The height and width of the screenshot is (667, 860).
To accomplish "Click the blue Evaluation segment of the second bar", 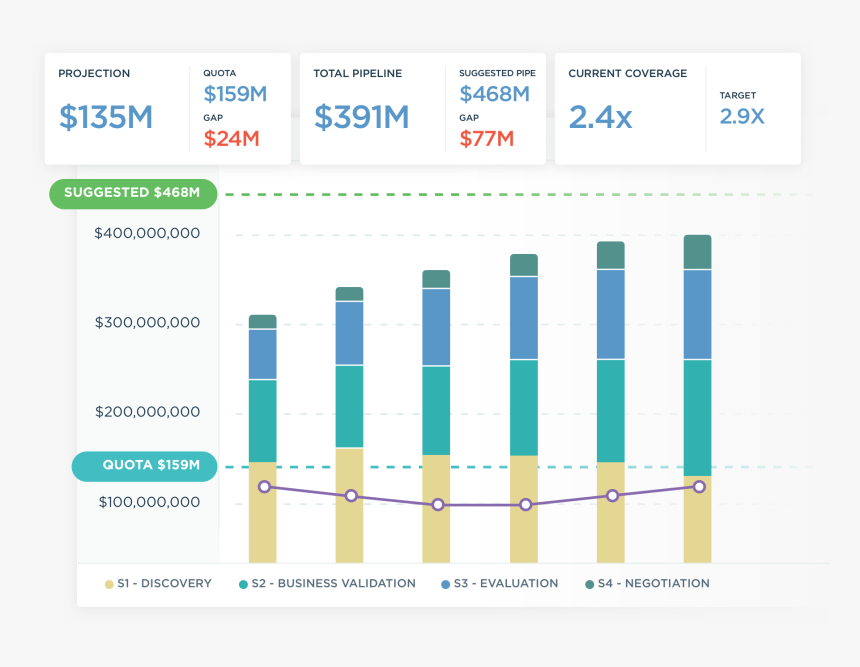I will (349, 333).
